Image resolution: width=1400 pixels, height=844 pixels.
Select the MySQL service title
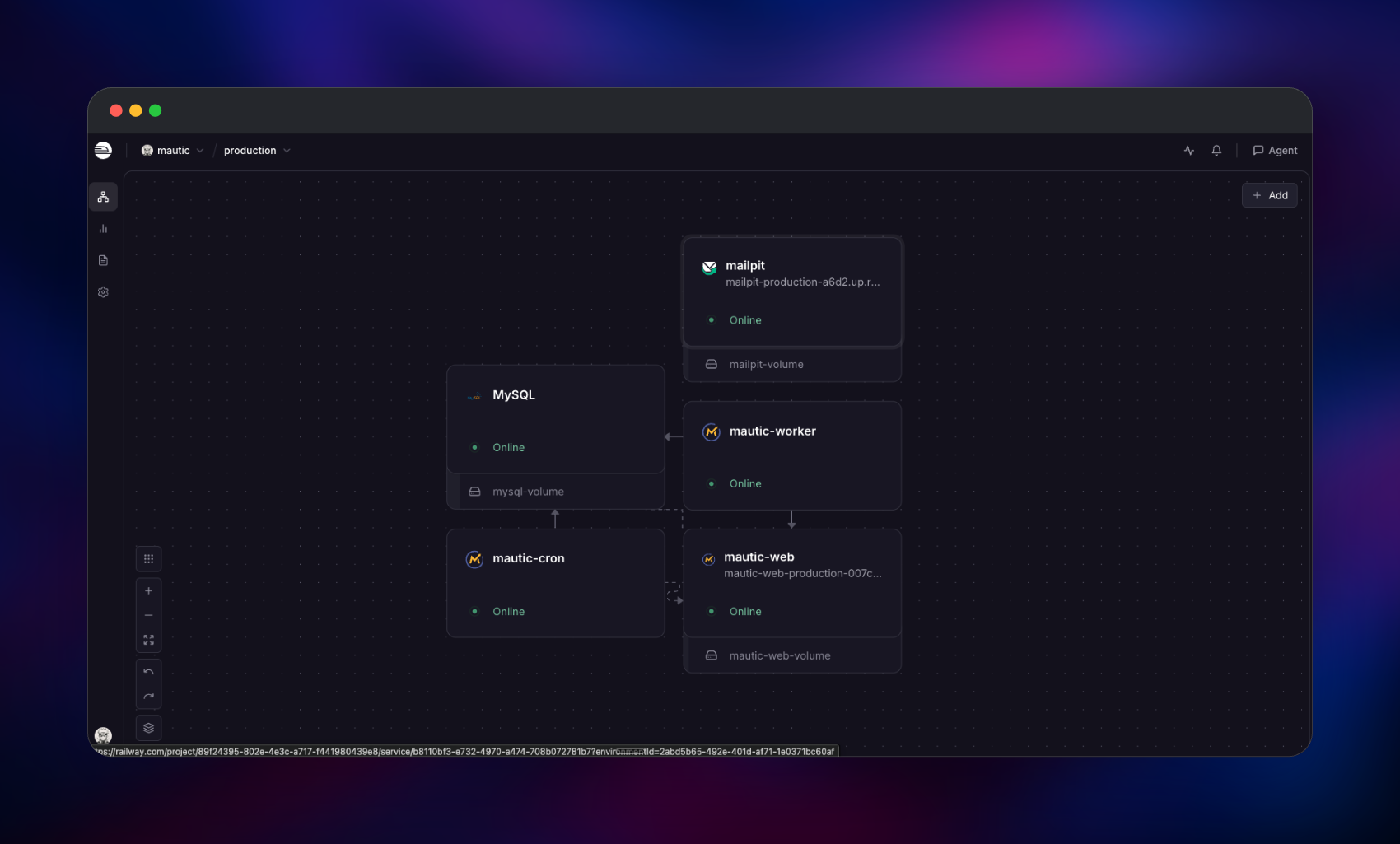click(514, 394)
